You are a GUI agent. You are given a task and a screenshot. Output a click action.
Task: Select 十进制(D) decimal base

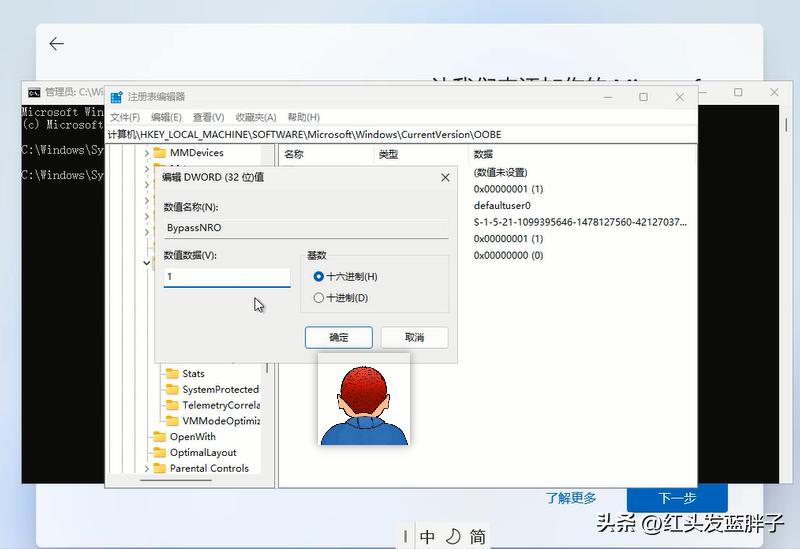pyautogui.click(x=341, y=297)
